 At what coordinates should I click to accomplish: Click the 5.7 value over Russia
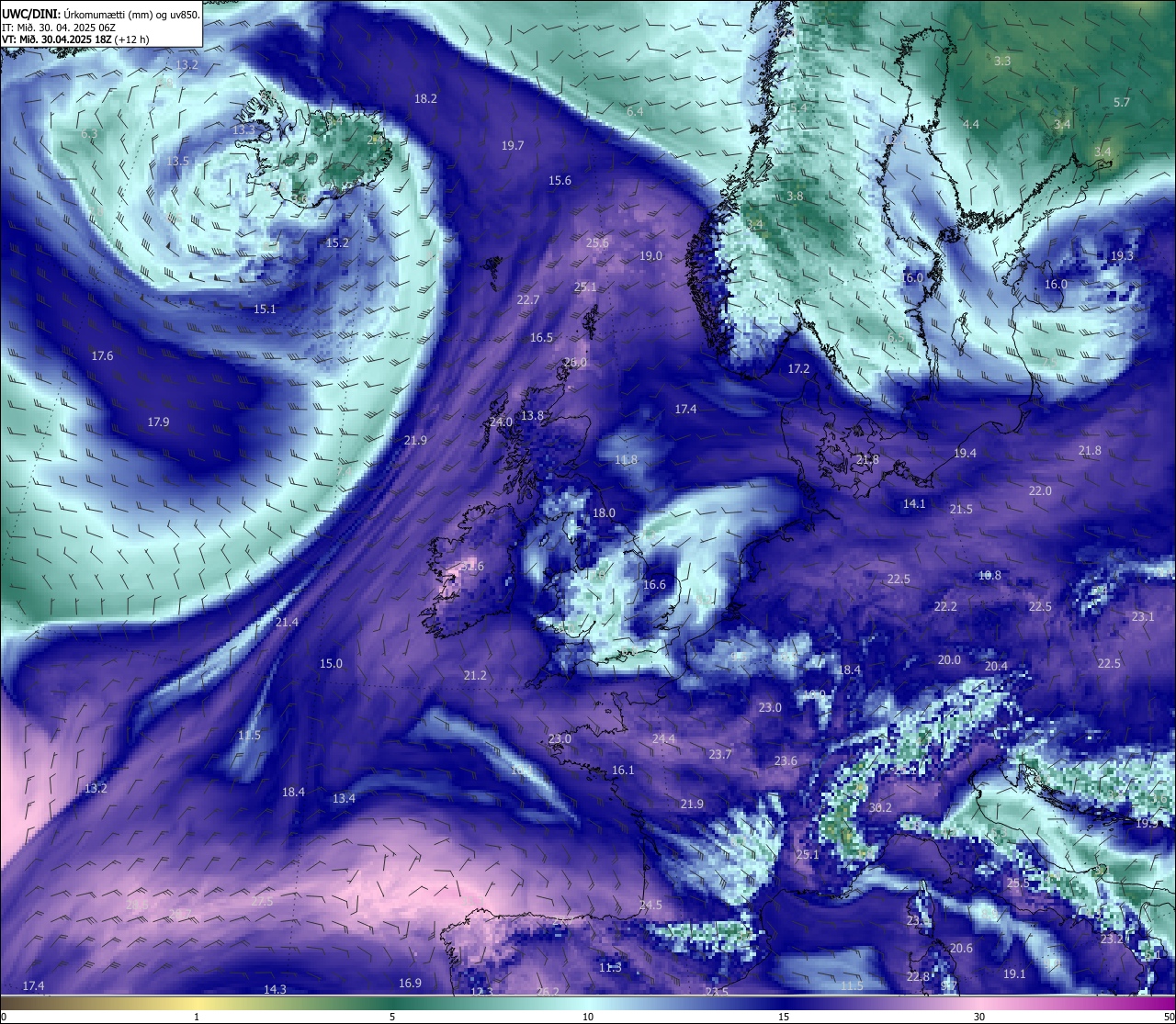[1122, 102]
